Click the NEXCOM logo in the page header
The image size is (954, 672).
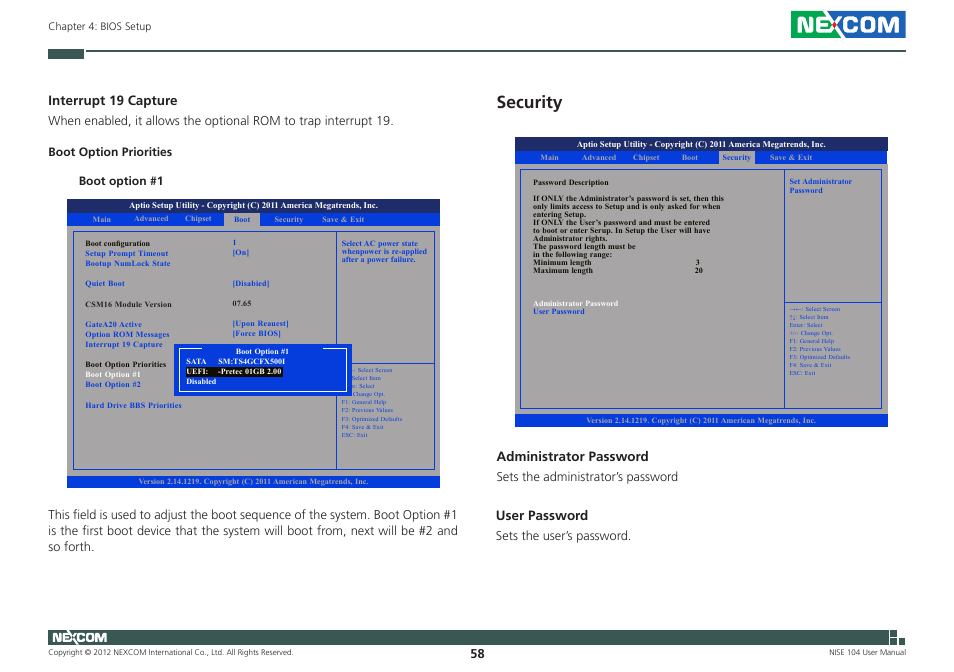[848, 24]
